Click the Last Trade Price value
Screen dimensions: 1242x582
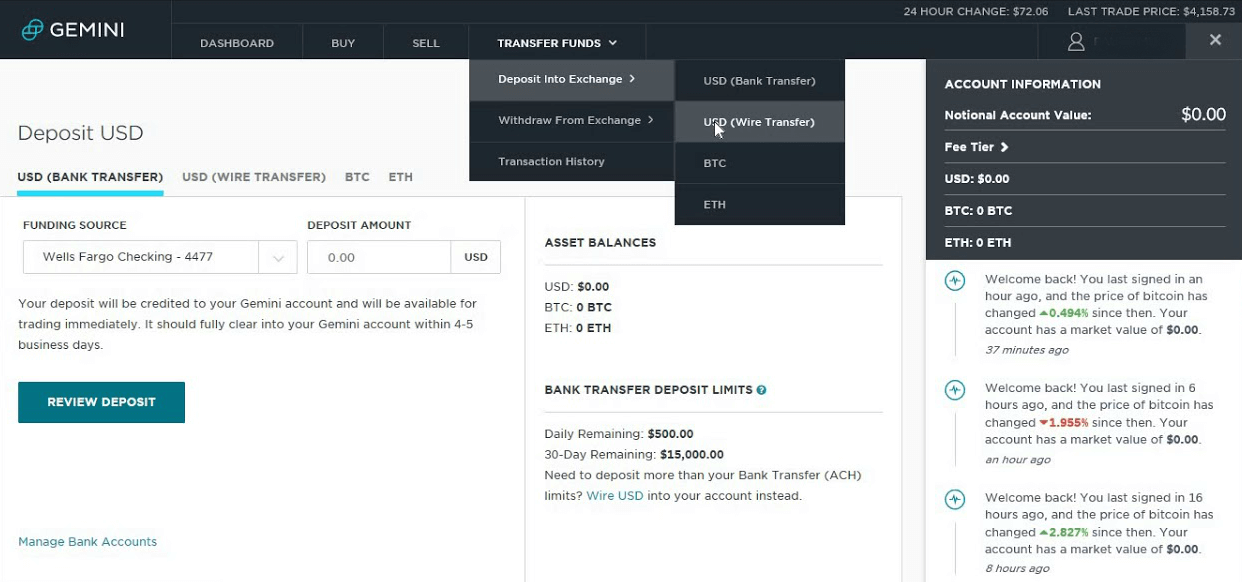click(1209, 12)
